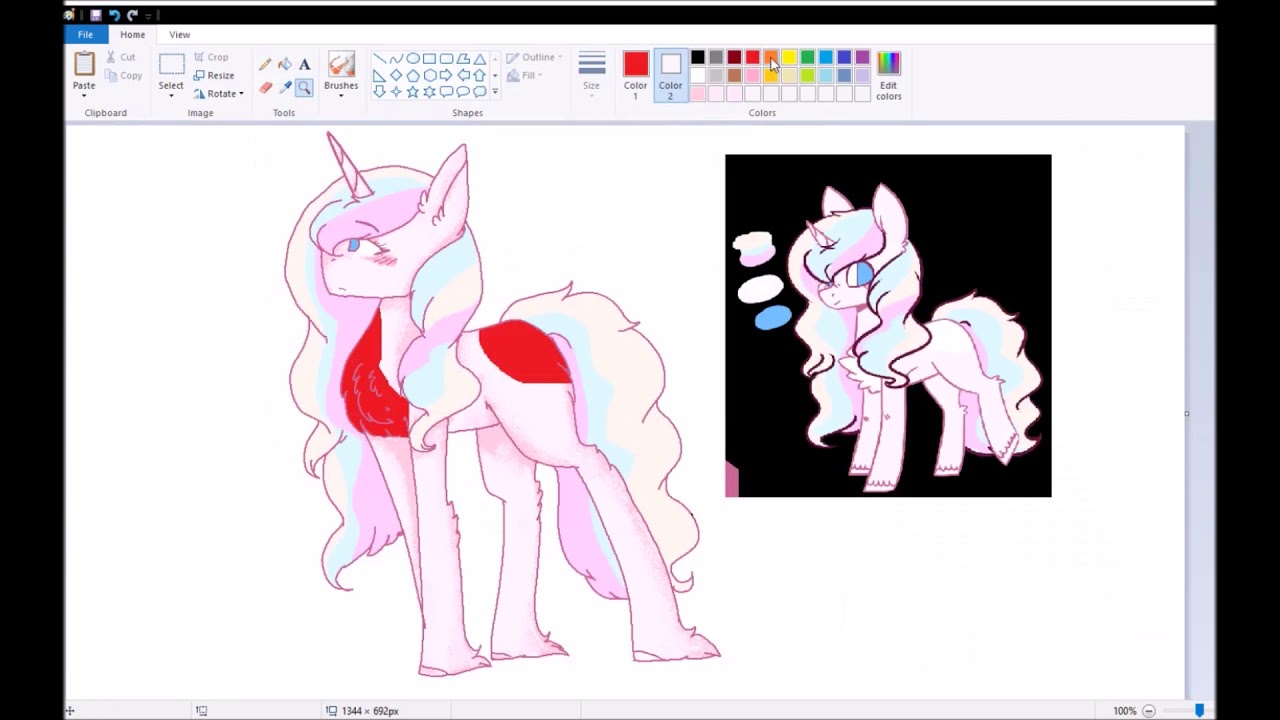Pick the yellow palette color

click(x=789, y=57)
